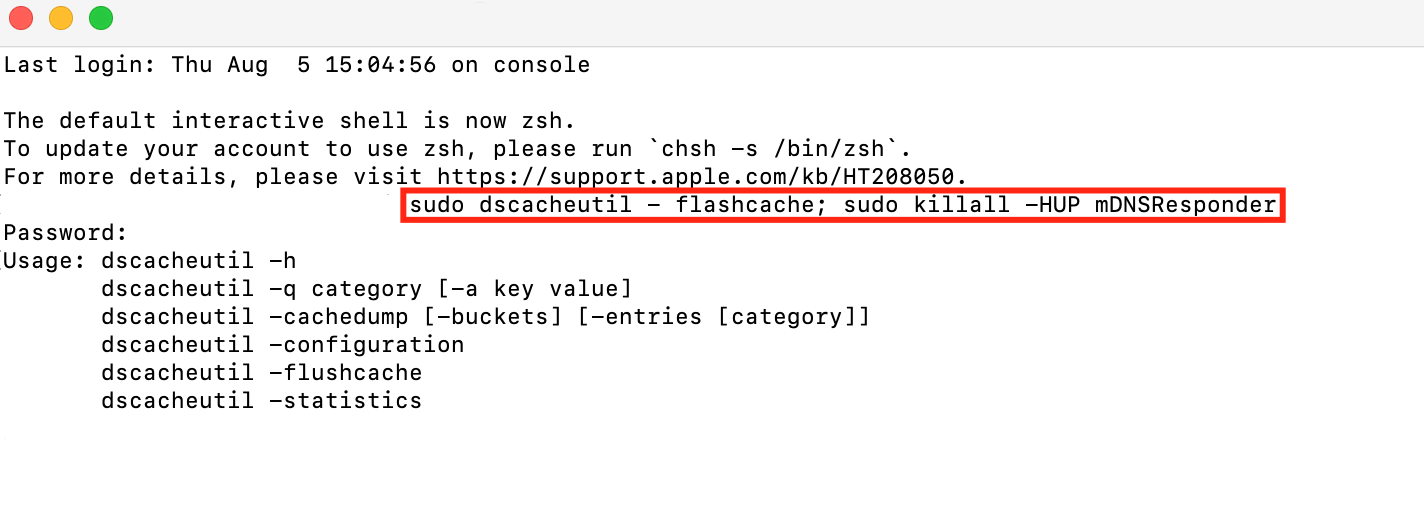This screenshot has height=522, width=1424.
Task: Click the "default interactive shell is now zsh" line
Action: coord(290,121)
